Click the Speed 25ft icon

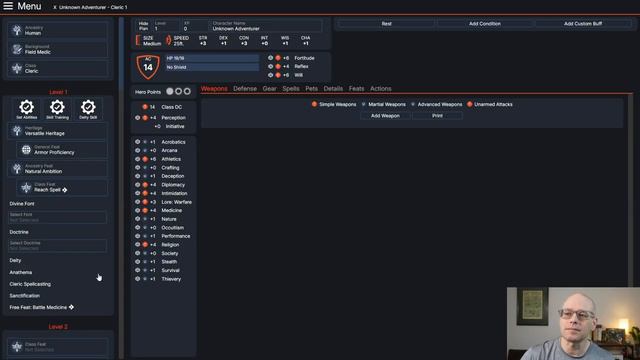coord(168,40)
